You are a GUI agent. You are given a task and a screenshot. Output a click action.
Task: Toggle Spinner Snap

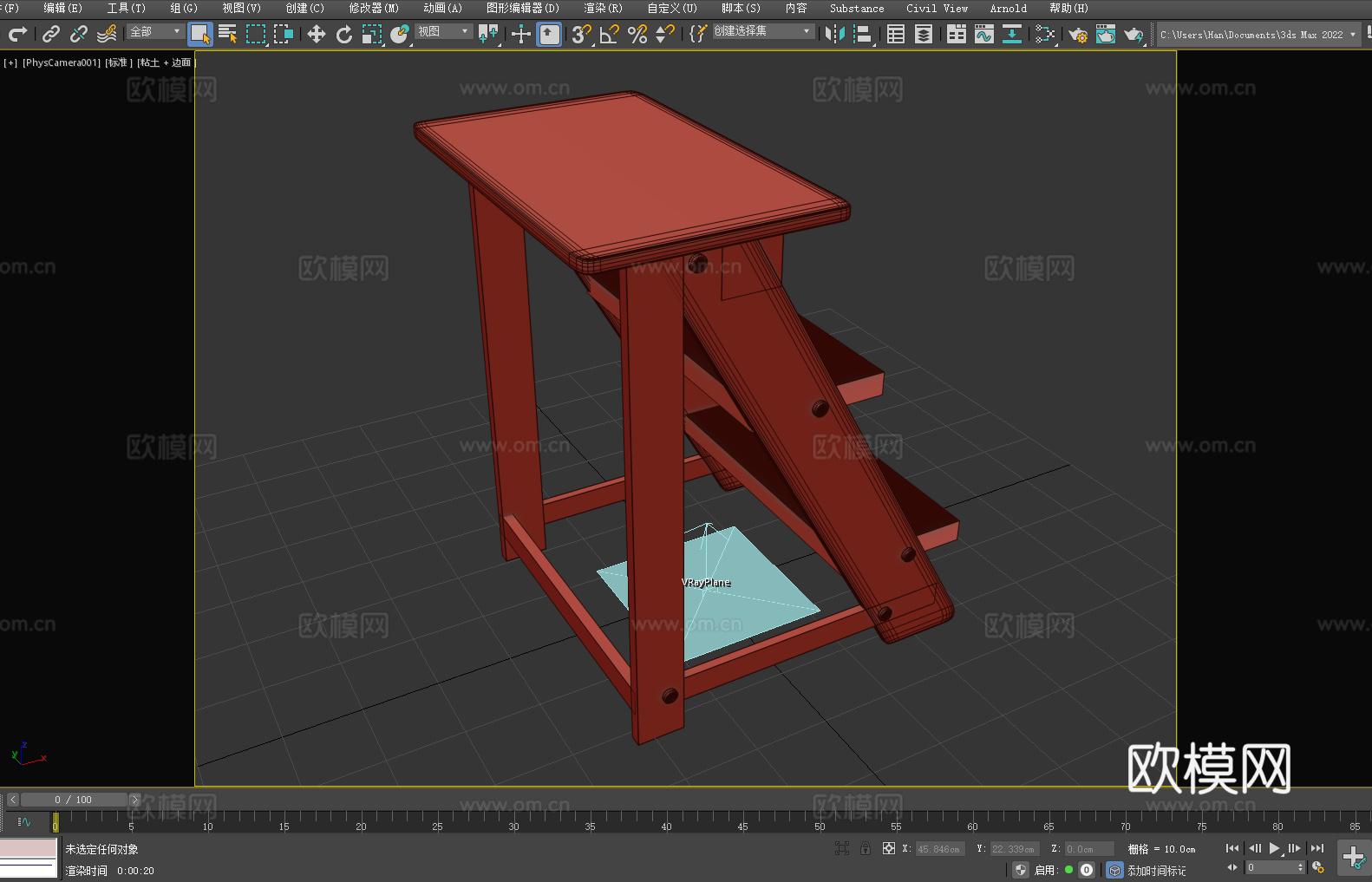coord(665,34)
